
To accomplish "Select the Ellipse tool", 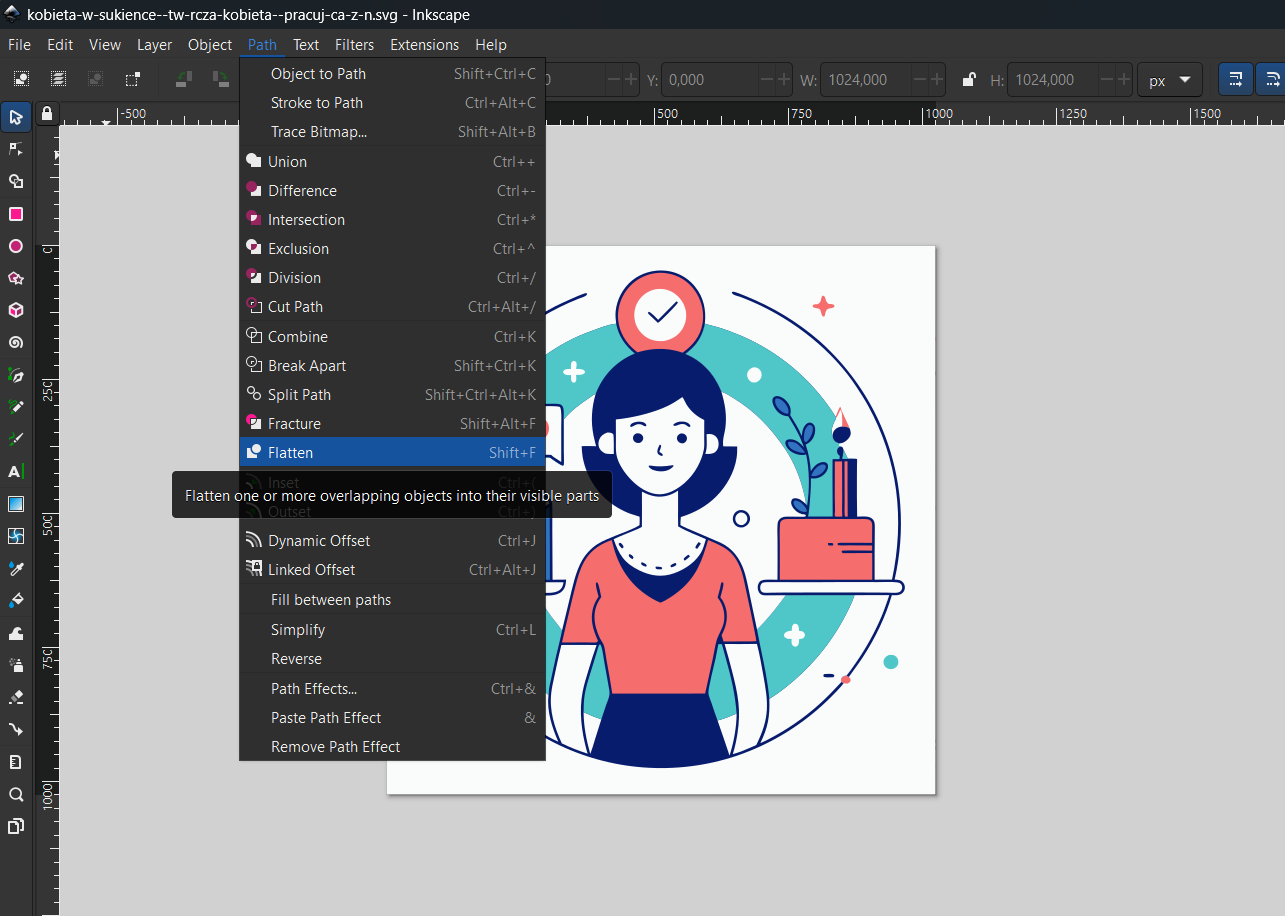I will tap(16, 246).
